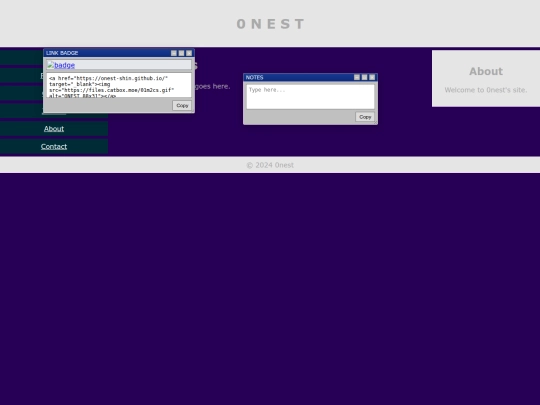Open the Contact link in the sidebar

tap(54, 147)
